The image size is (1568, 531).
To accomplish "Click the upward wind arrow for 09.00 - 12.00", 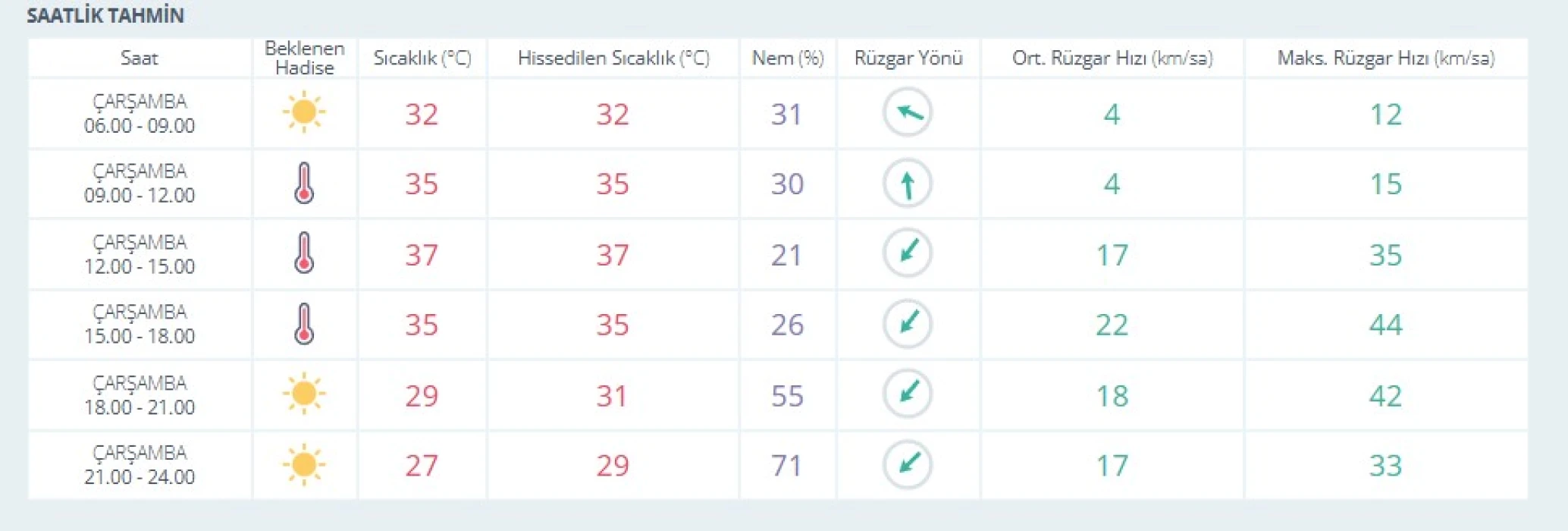I will point(908,184).
